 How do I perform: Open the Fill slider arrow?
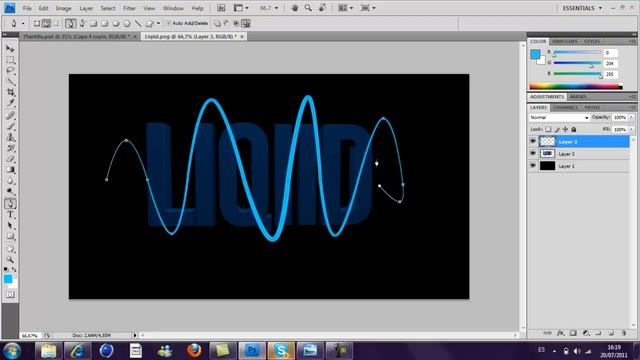pyautogui.click(x=632, y=129)
